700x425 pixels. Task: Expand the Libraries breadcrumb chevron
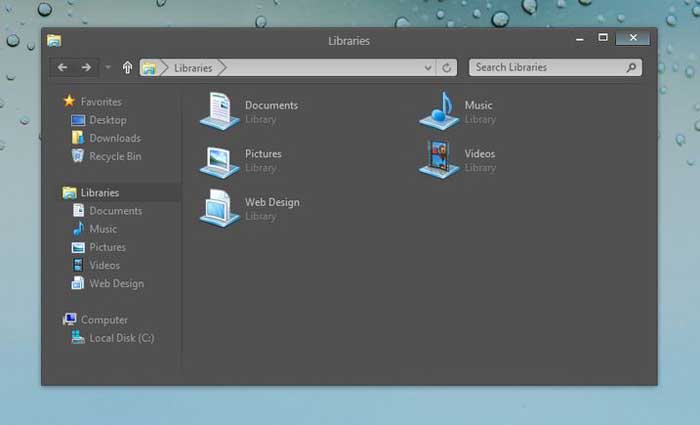click(x=222, y=68)
